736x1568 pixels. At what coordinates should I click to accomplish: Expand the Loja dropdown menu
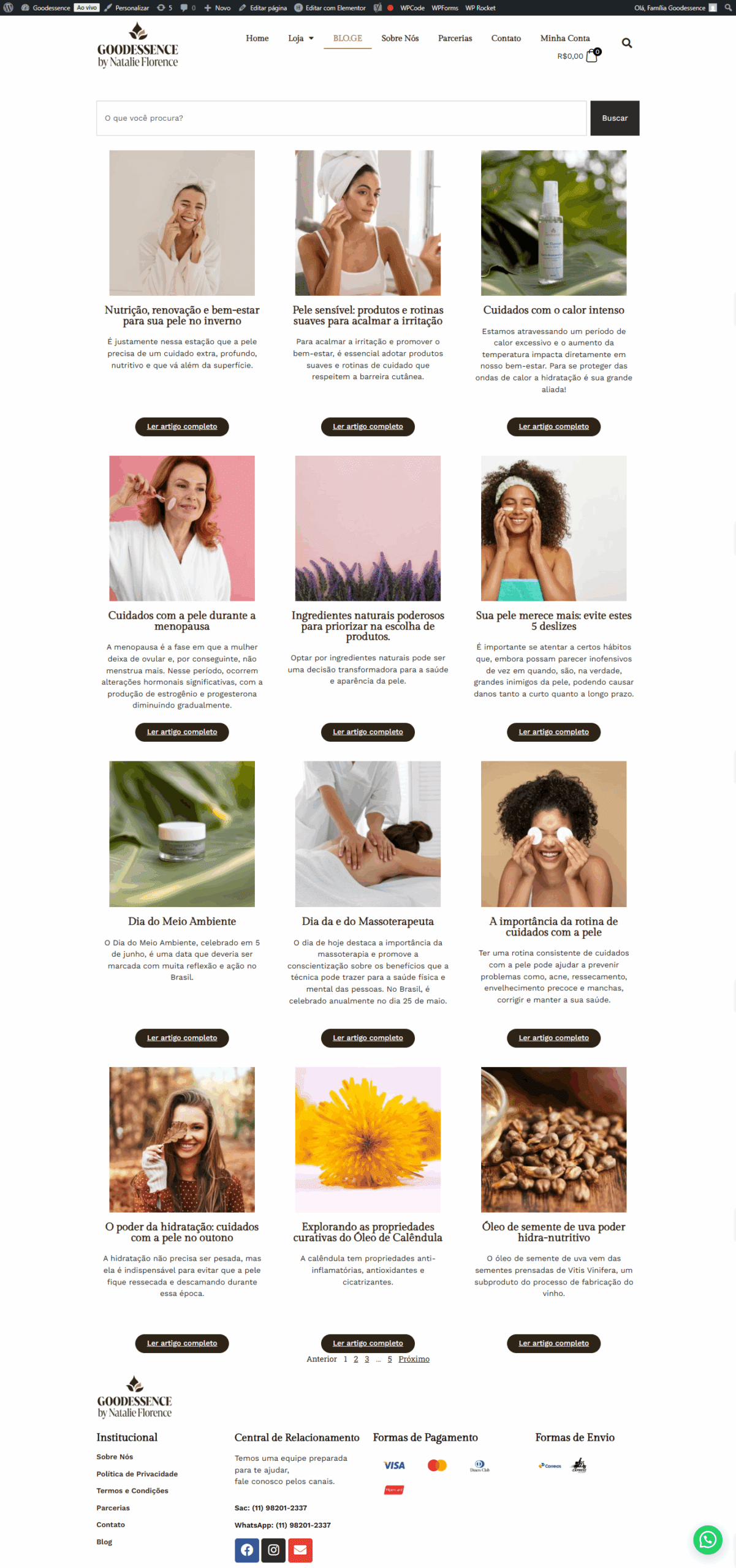[x=300, y=38]
